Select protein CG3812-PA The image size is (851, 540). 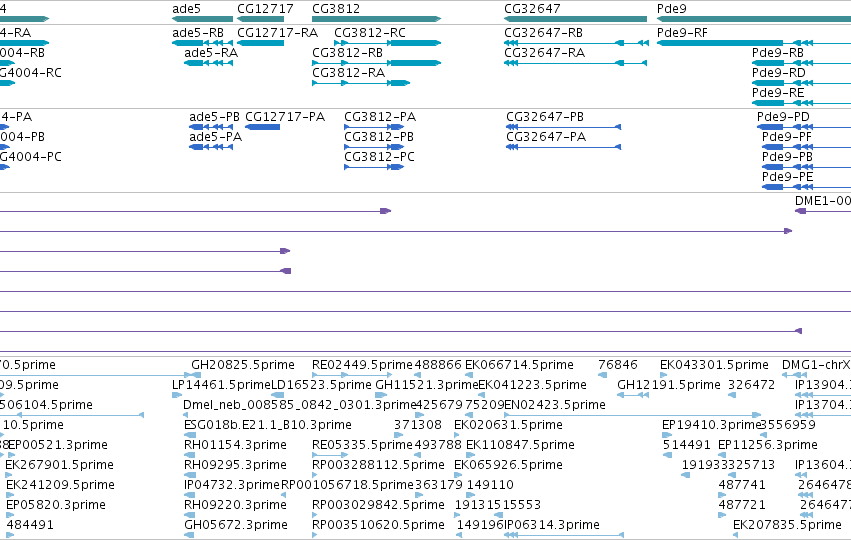[x=380, y=117]
